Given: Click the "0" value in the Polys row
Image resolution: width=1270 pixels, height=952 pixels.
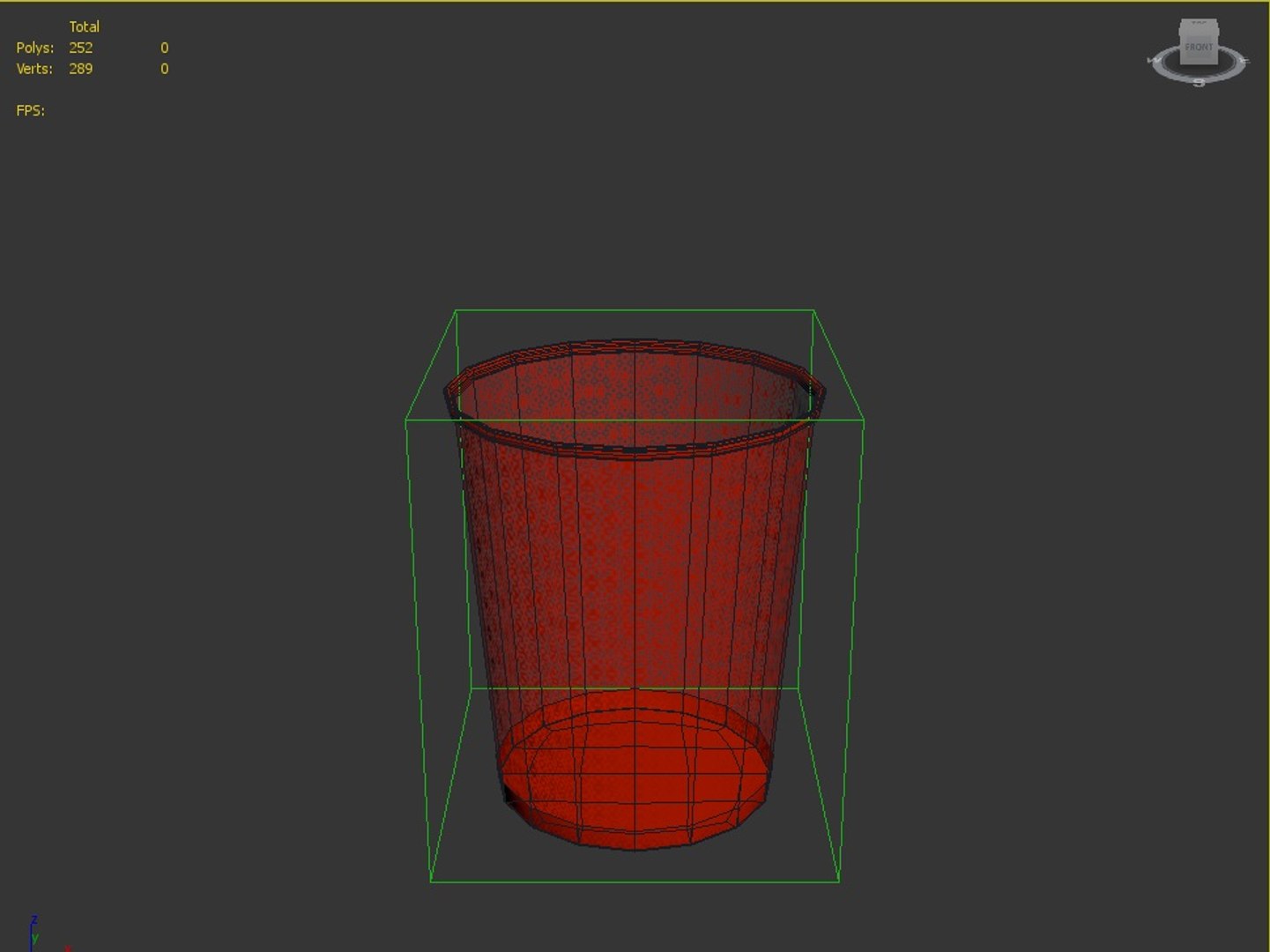Looking at the screenshot, I should (x=165, y=48).
